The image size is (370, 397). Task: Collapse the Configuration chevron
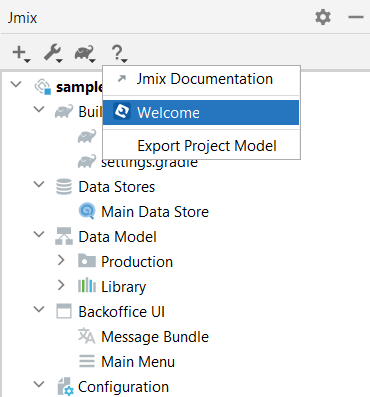39,384
